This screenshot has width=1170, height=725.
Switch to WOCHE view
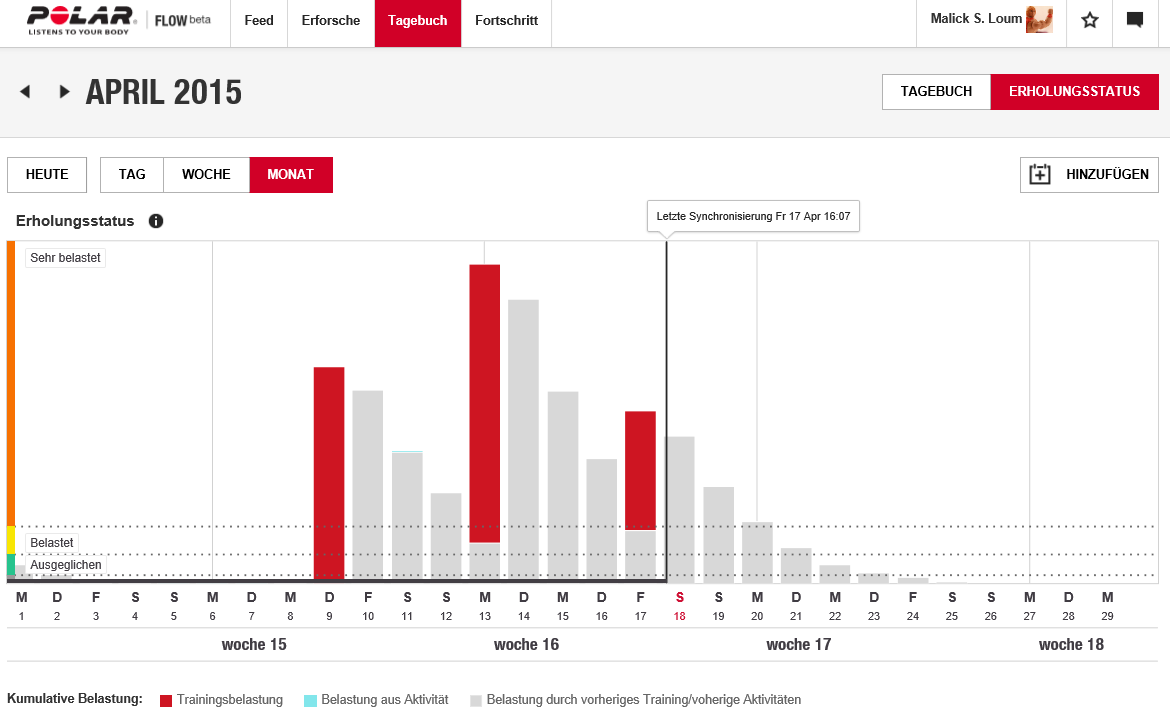tap(206, 175)
